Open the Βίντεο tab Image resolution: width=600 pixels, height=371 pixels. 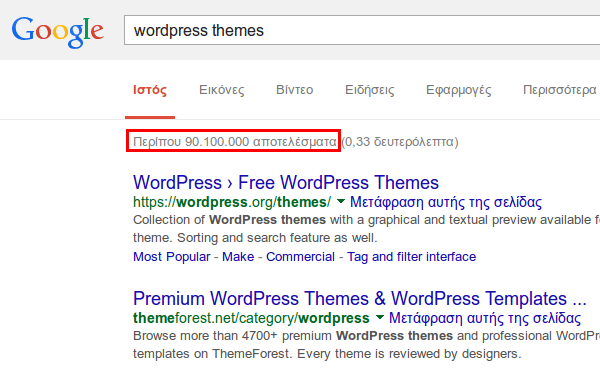click(295, 90)
